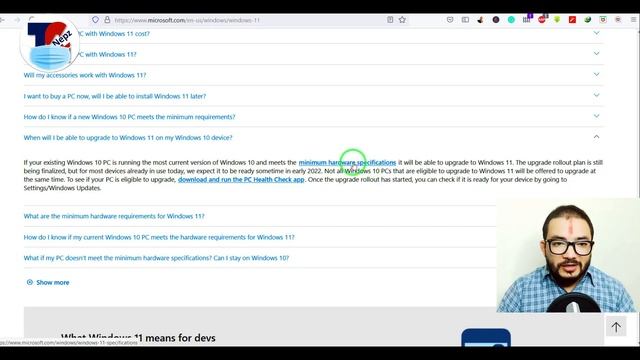The height and width of the screenshot is (360, 640).
Task: Toggle reader view icon in address bar
Action: pos(390,20)
